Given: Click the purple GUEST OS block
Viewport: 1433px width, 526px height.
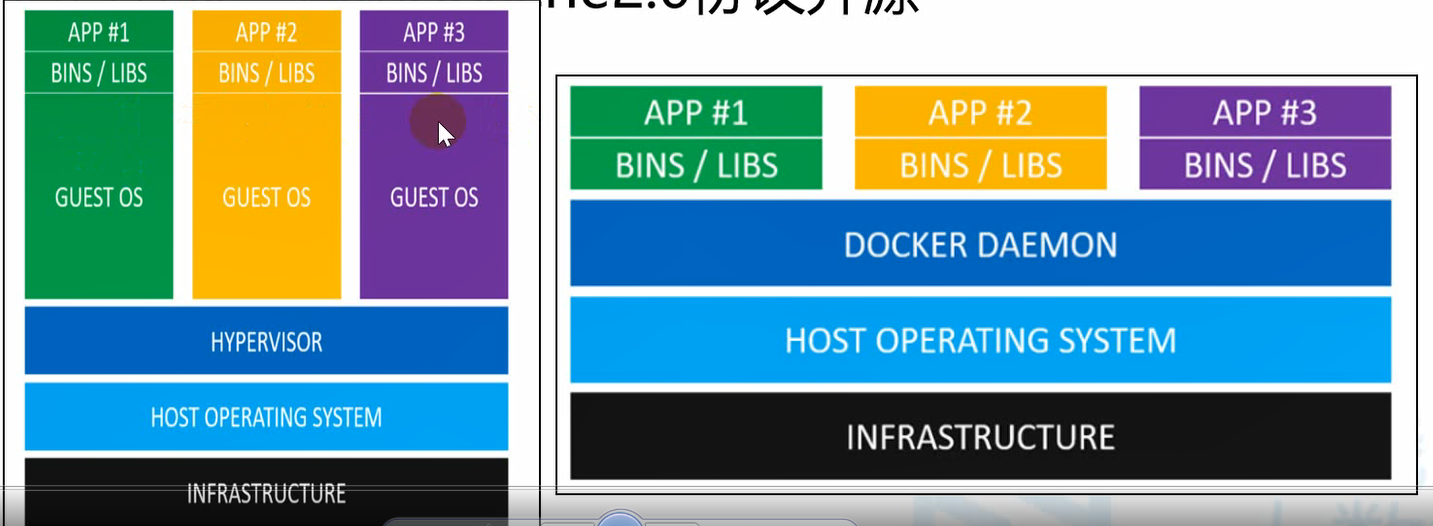Looking at the screenshot, I should (434, 196).
